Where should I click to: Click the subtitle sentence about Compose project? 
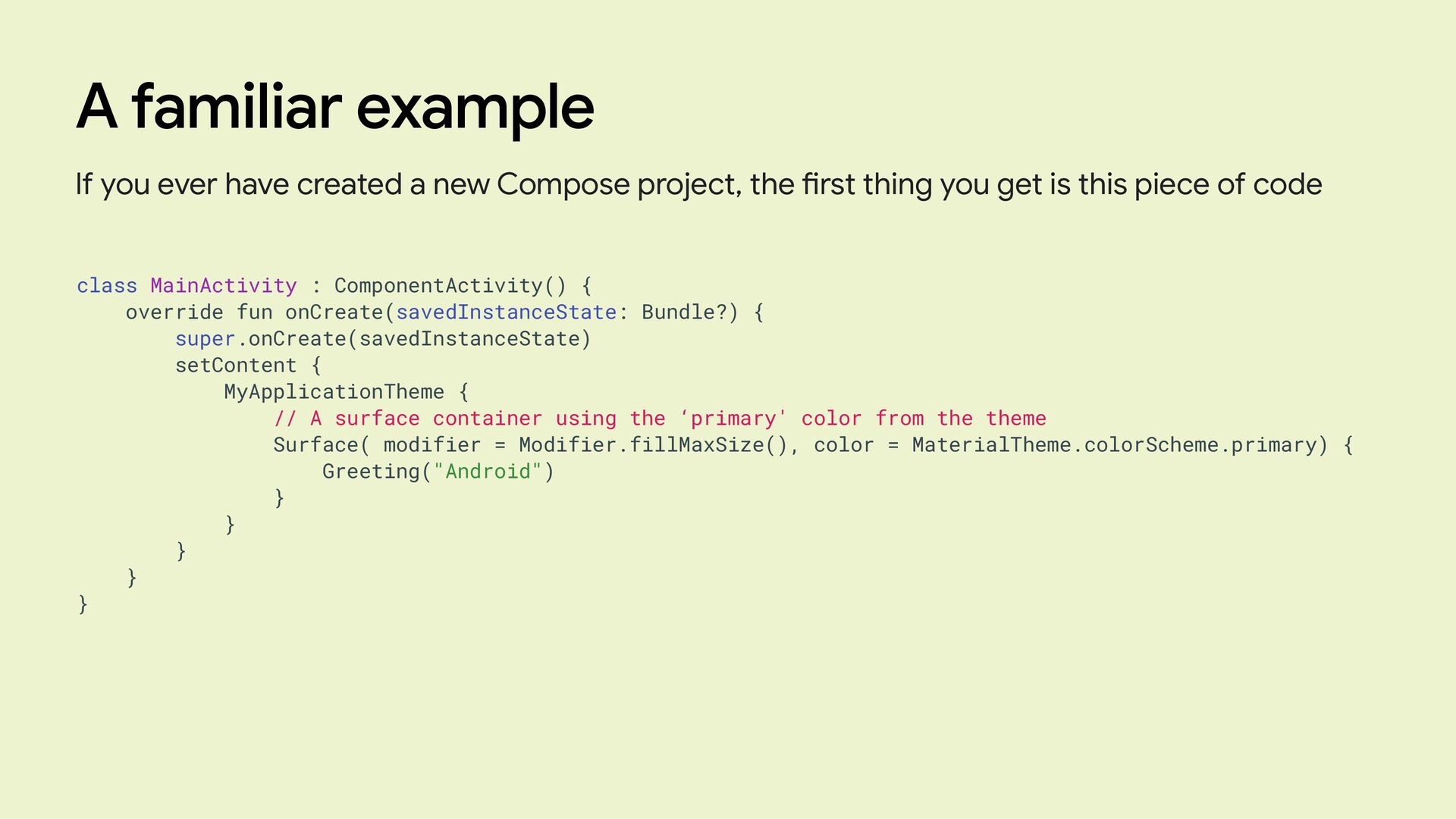(698, 184)
